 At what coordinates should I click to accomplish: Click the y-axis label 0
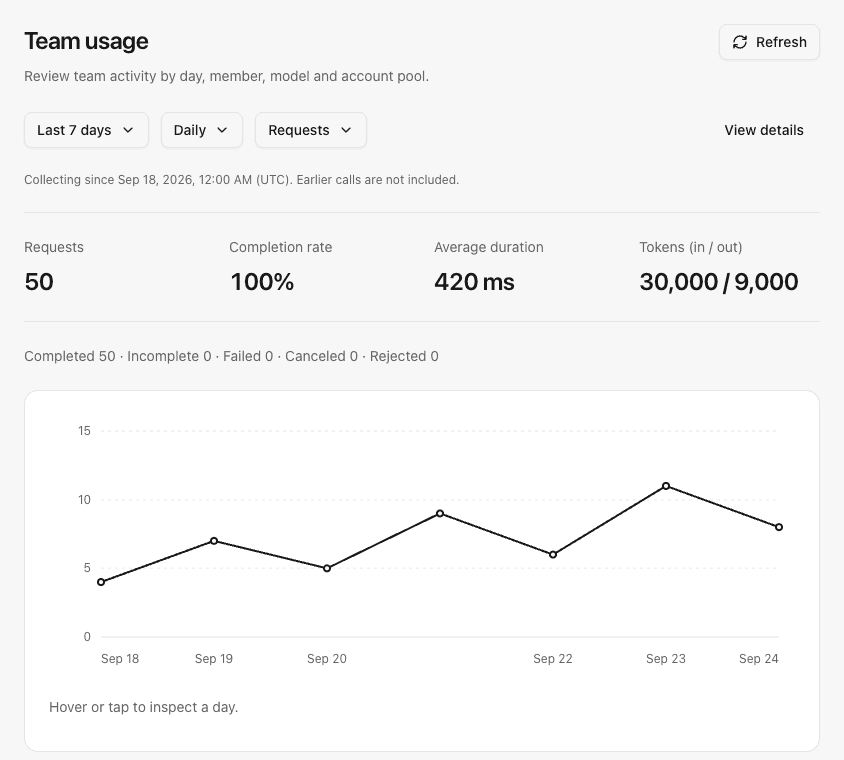point(87,637)
